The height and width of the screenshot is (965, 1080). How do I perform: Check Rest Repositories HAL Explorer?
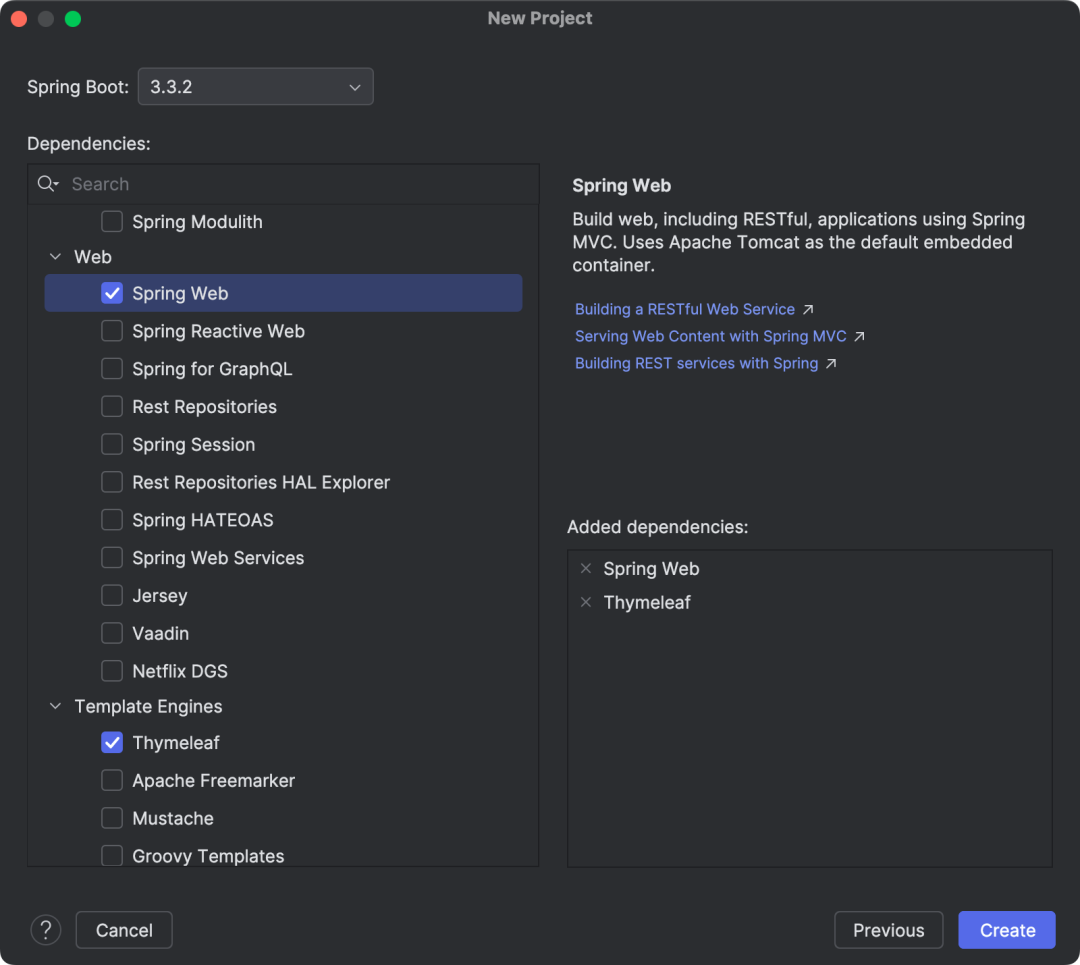pos(112,482)
